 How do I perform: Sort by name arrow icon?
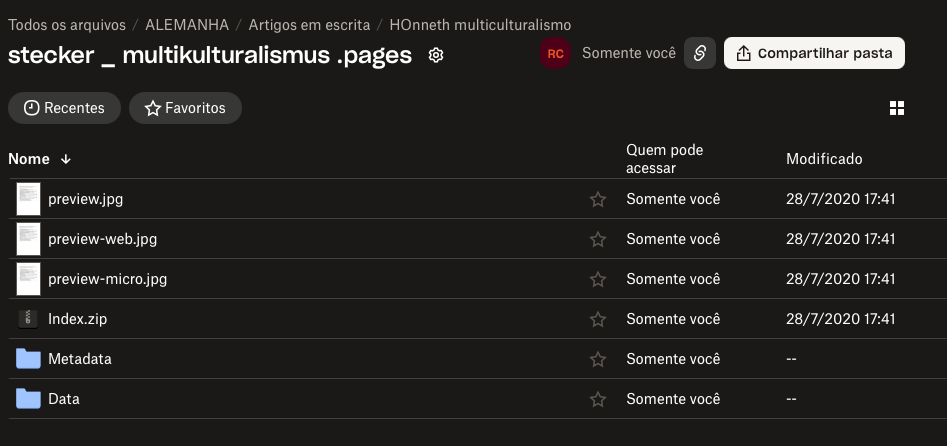point(66,159)
